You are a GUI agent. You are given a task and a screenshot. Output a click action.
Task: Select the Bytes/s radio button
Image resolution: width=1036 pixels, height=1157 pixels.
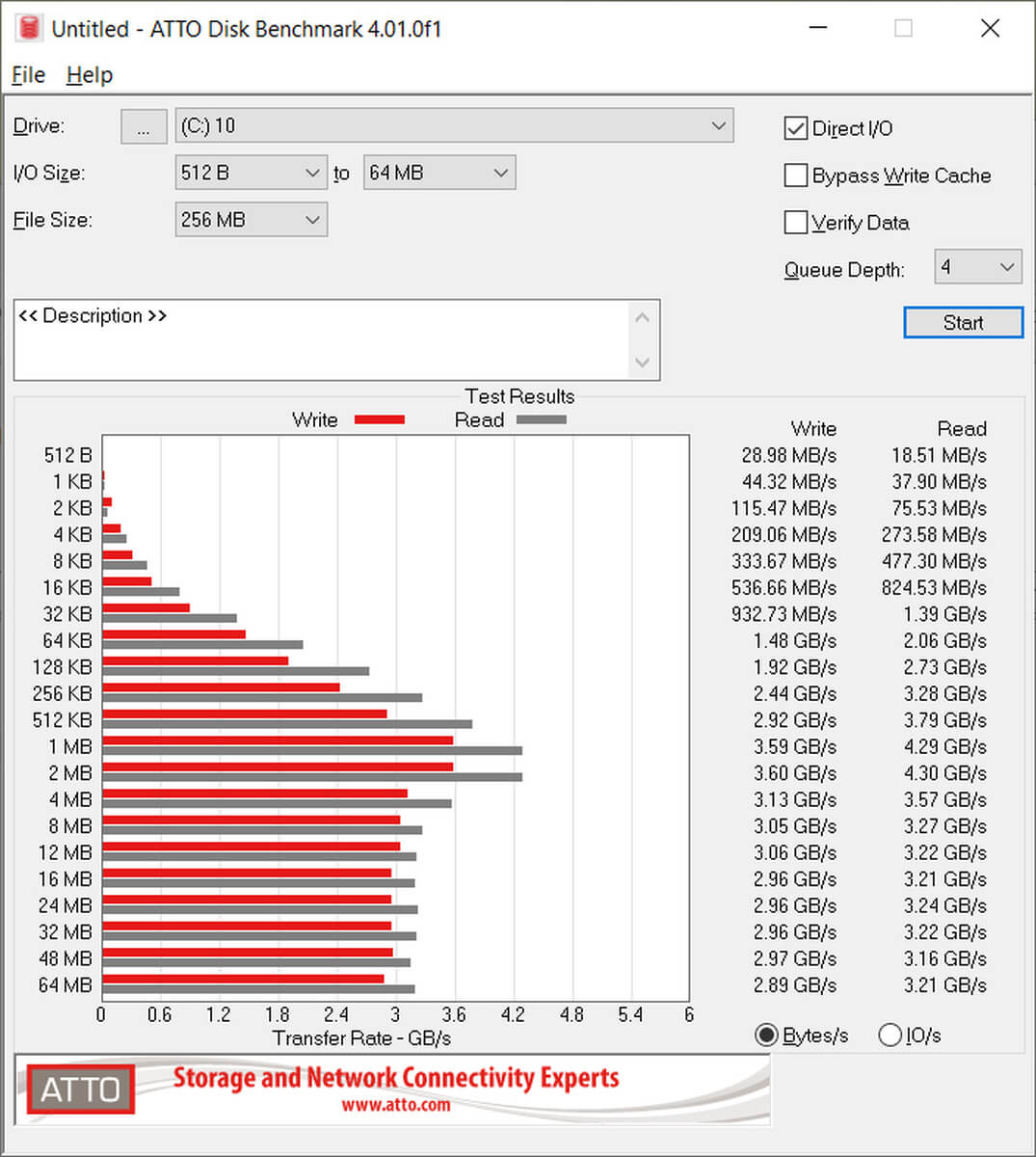pyautogui.click(x=766, y=1036)
